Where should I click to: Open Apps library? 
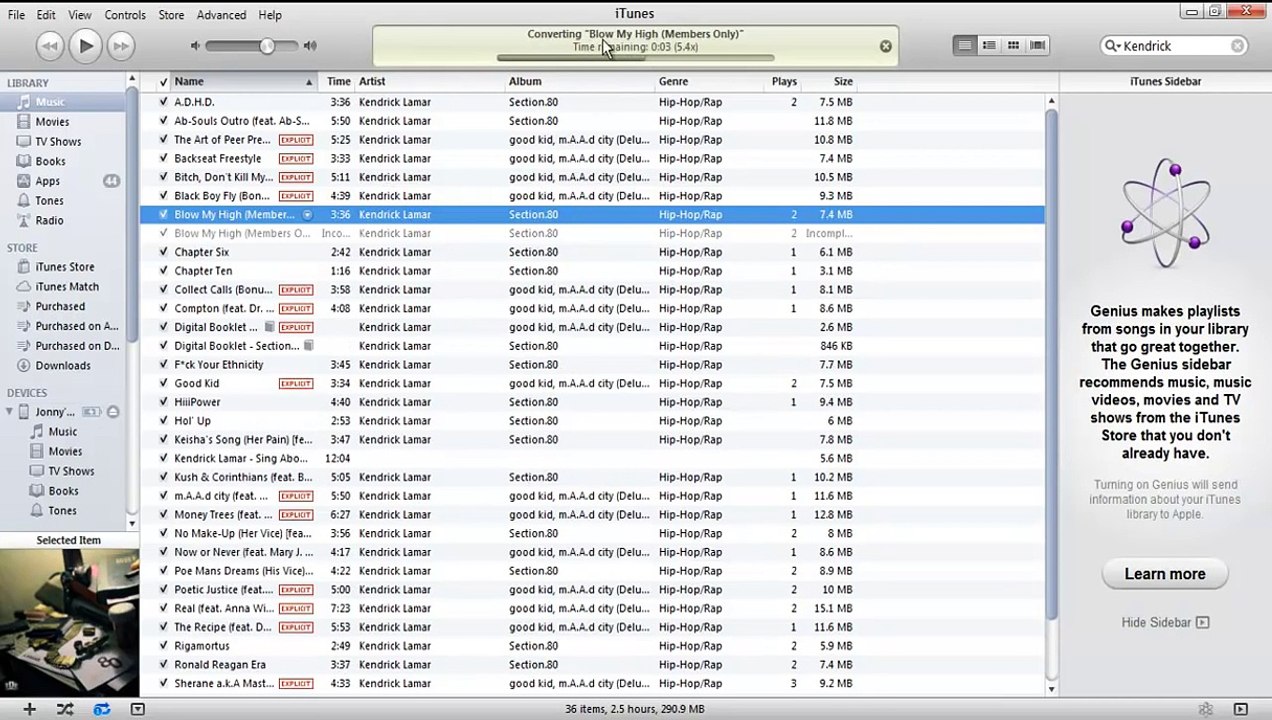point(47,181)
